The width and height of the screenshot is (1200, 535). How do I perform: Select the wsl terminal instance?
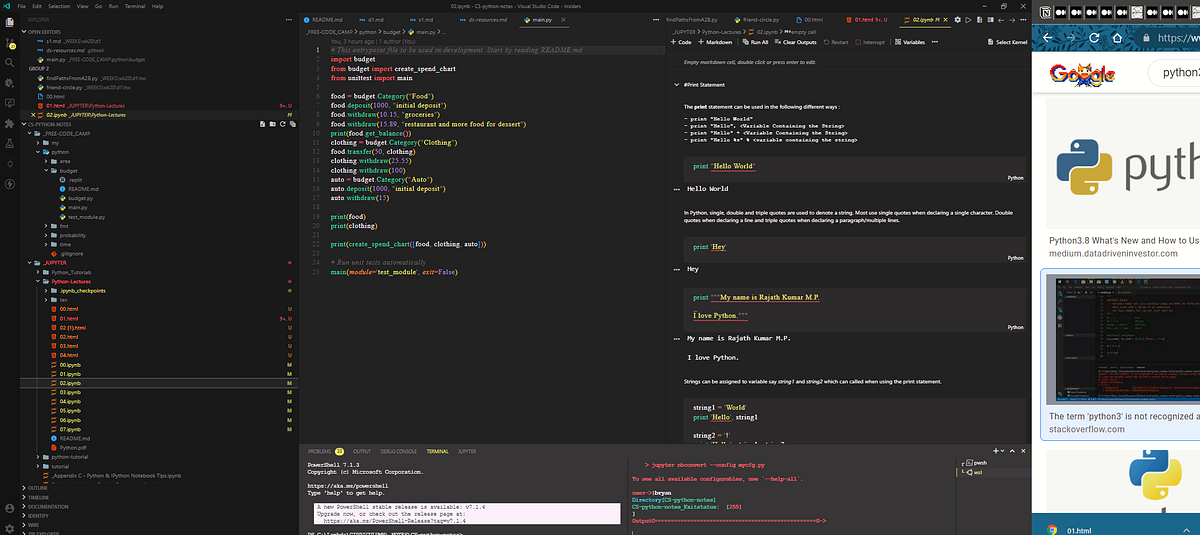click(977, 472)
